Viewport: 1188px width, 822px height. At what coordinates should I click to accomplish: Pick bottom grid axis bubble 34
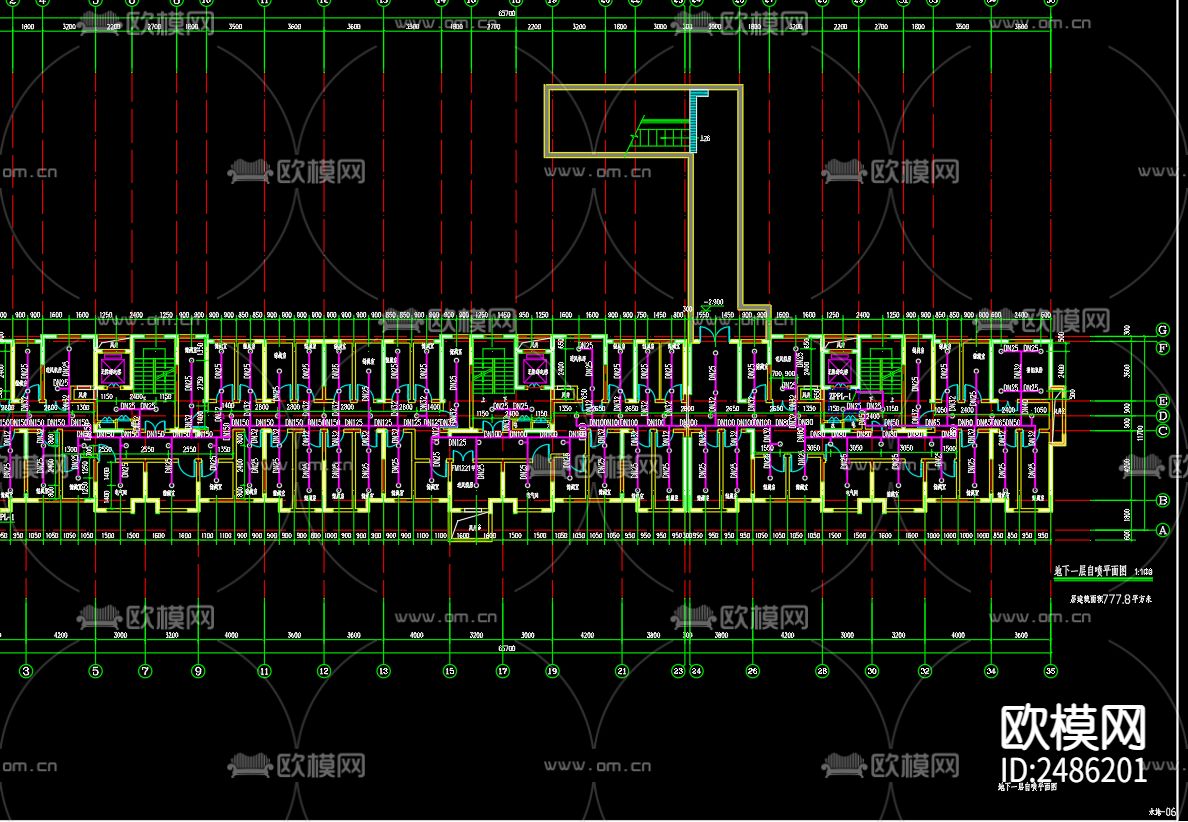tap(991, 671)
